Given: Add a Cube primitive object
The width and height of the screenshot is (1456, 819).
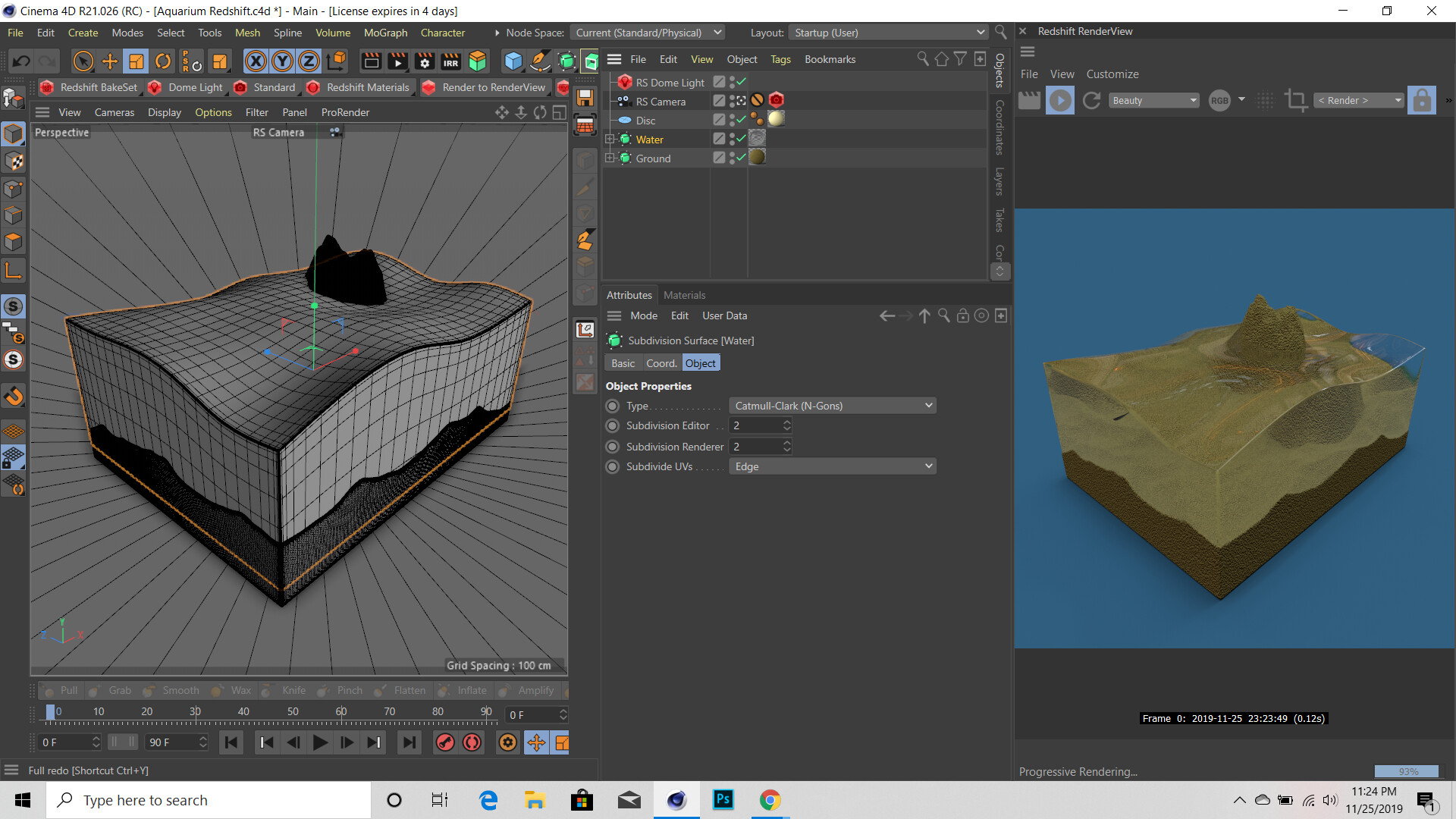Looking at the screenshot, I should coord(513,61).
